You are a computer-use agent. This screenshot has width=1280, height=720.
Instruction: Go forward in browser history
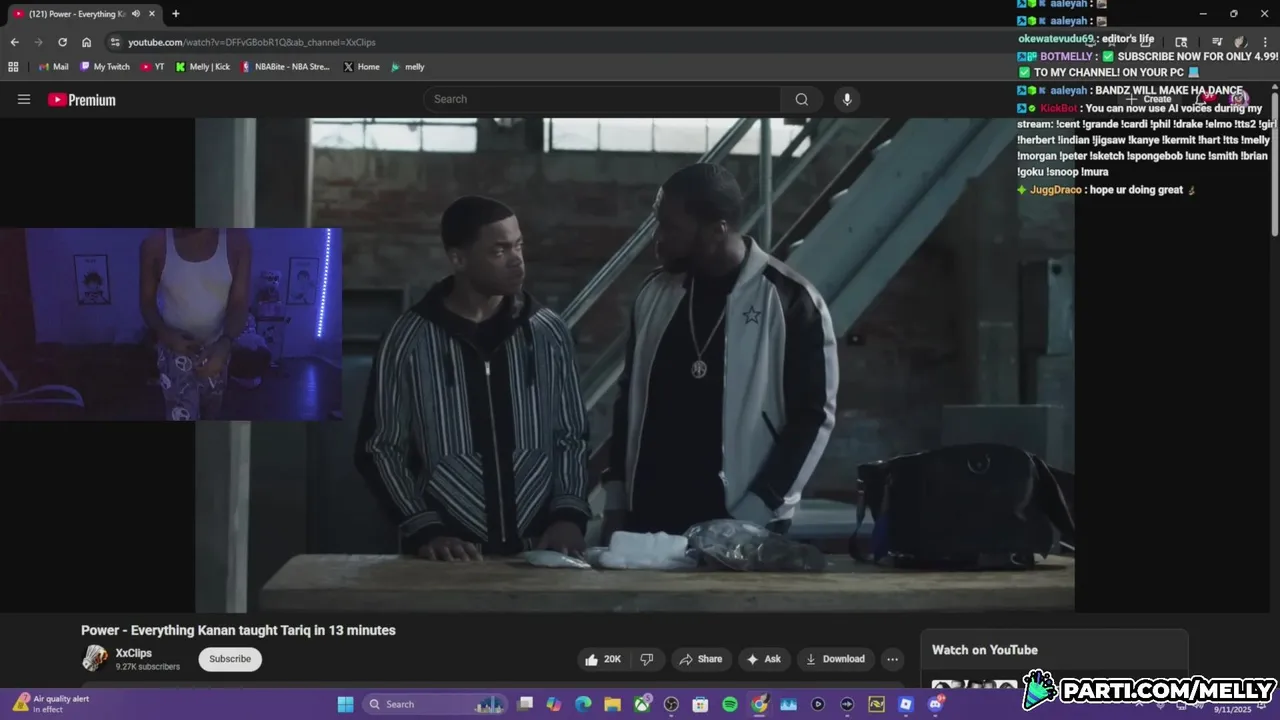[38, 42]
